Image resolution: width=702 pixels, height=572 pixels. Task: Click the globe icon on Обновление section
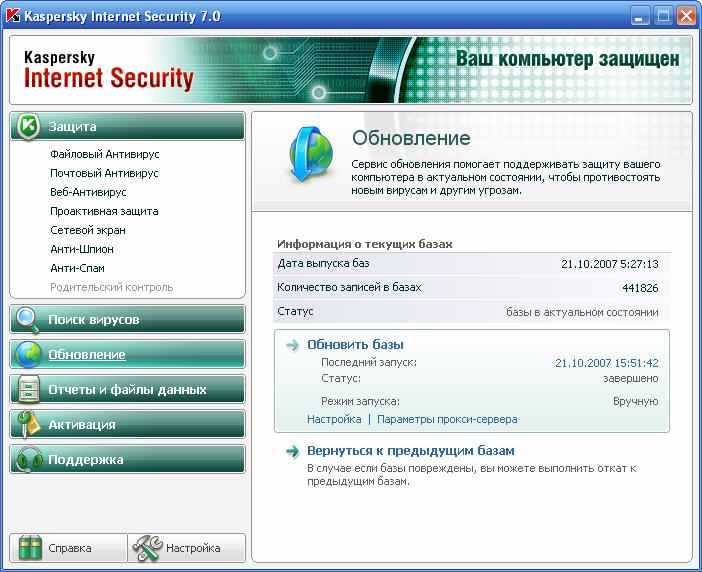coord(28,354)
